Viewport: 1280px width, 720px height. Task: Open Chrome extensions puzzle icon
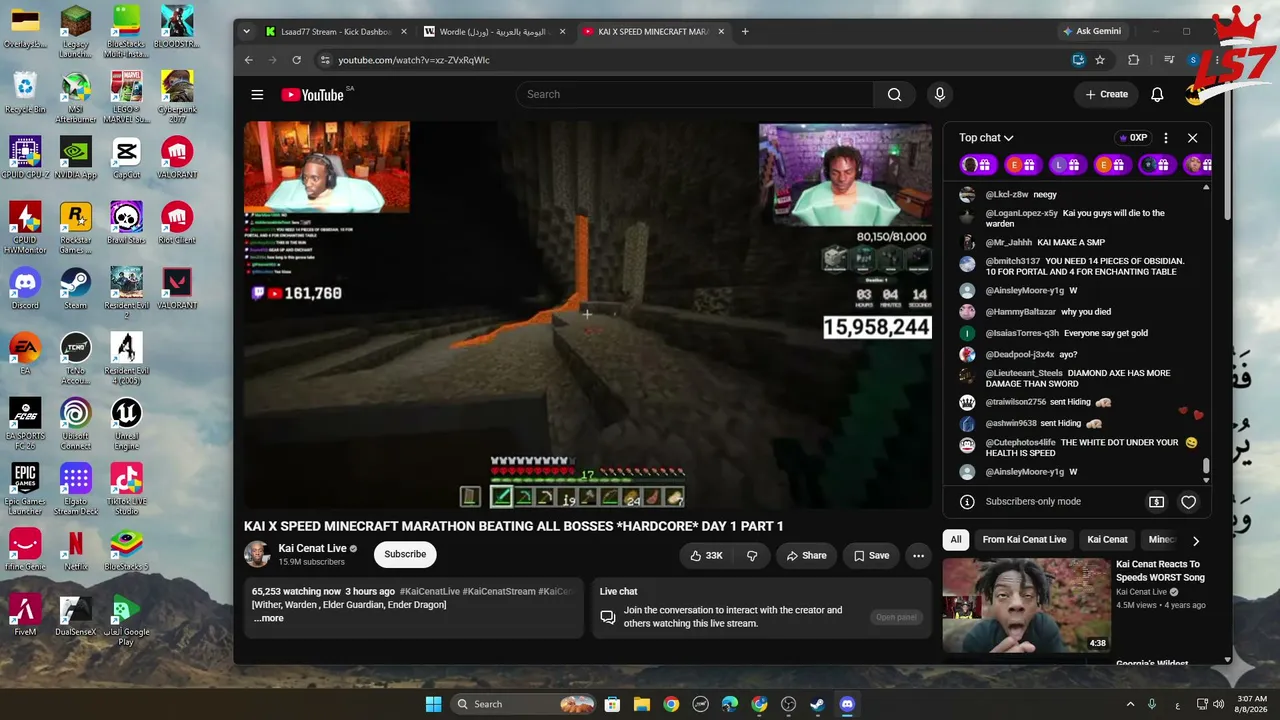click(x=1133, y=60)
